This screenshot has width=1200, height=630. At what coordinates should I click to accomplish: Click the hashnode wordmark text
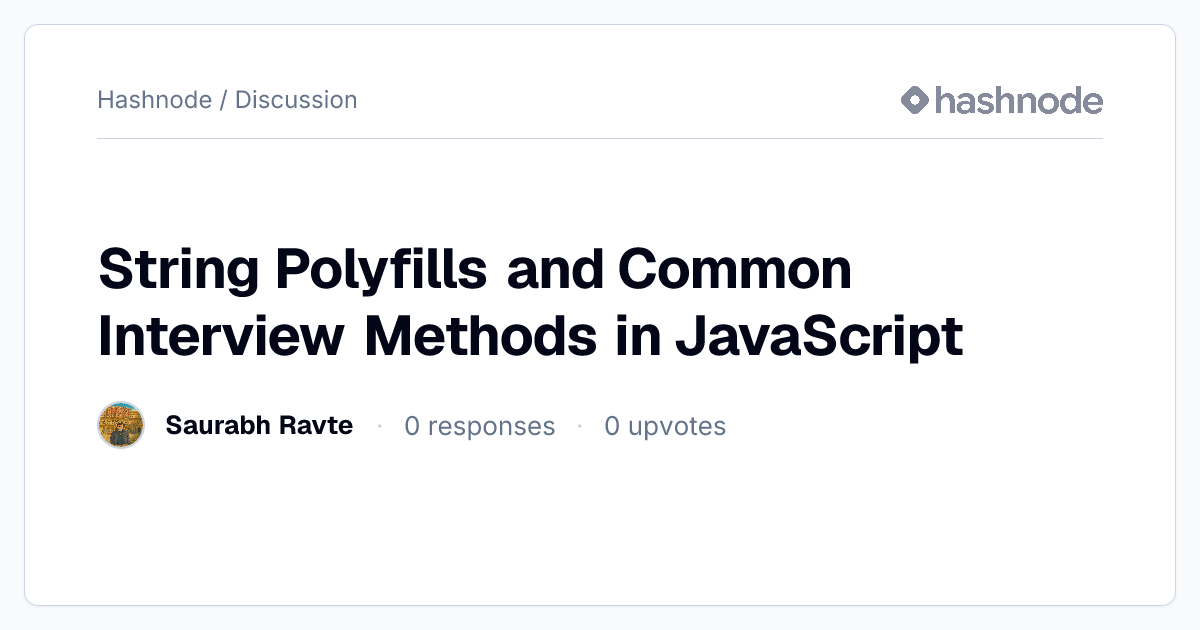pyautogui.click(x=1019, y=100)
